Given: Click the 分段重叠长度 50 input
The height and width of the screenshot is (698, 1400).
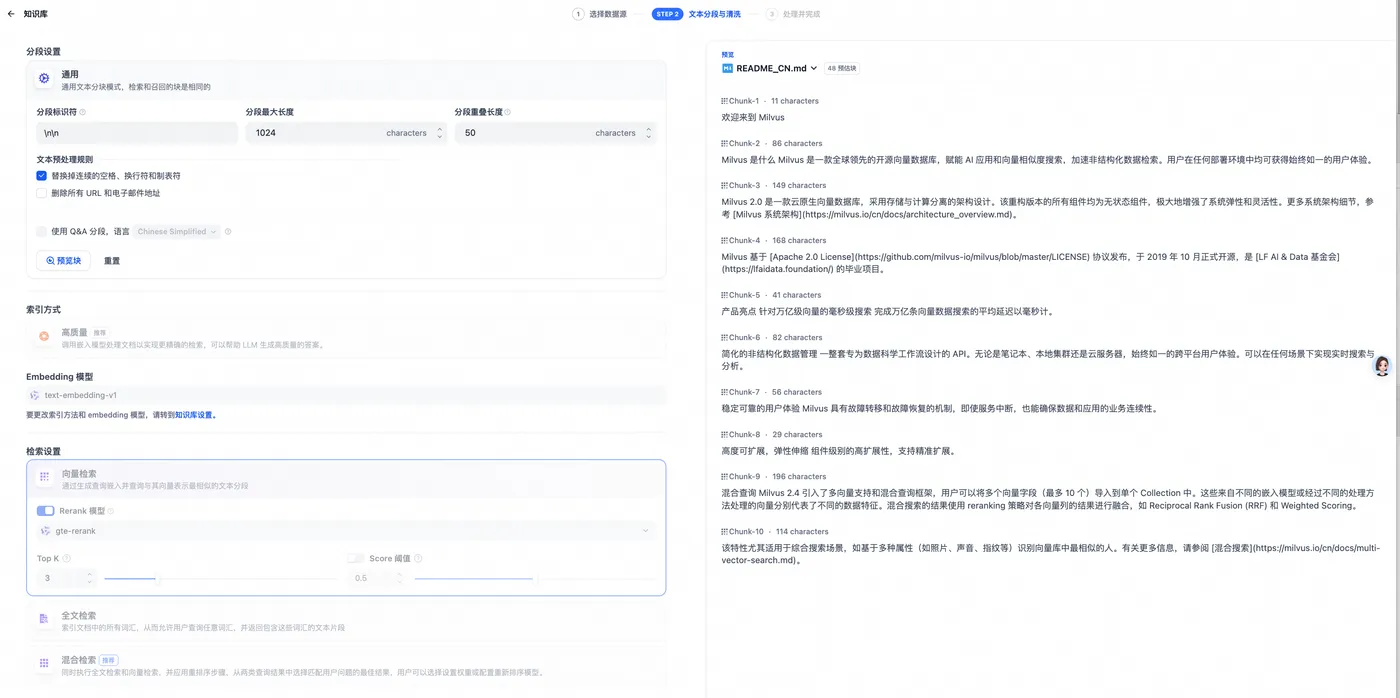Looking at the screenshot, I should coord(555,132).
